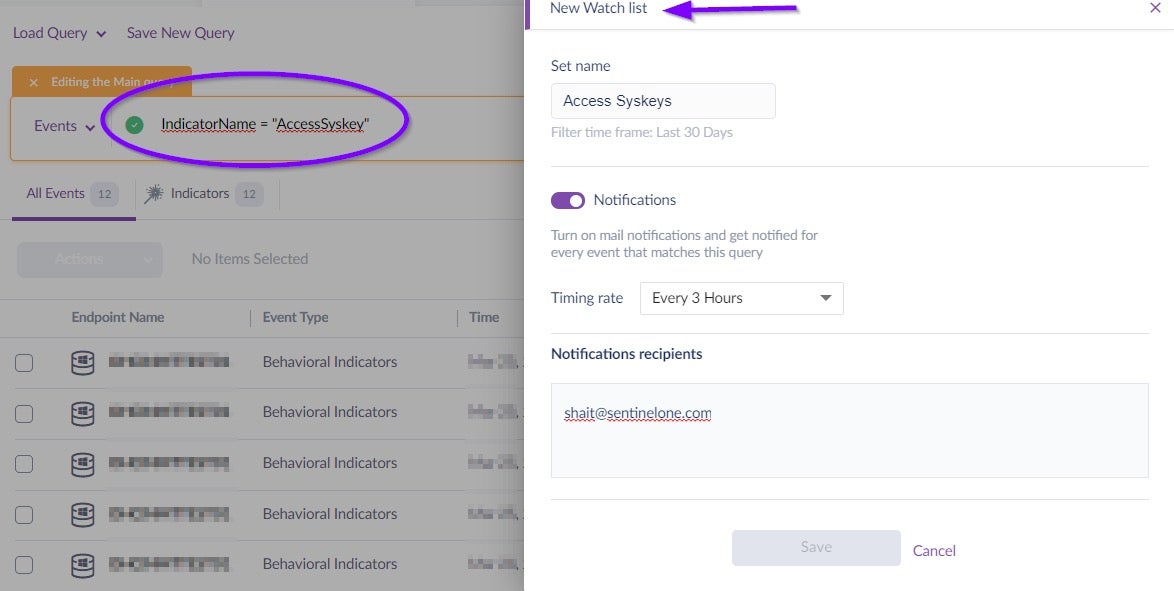
Task: Edit the Set name input field
Action: (x=663, y=101)
